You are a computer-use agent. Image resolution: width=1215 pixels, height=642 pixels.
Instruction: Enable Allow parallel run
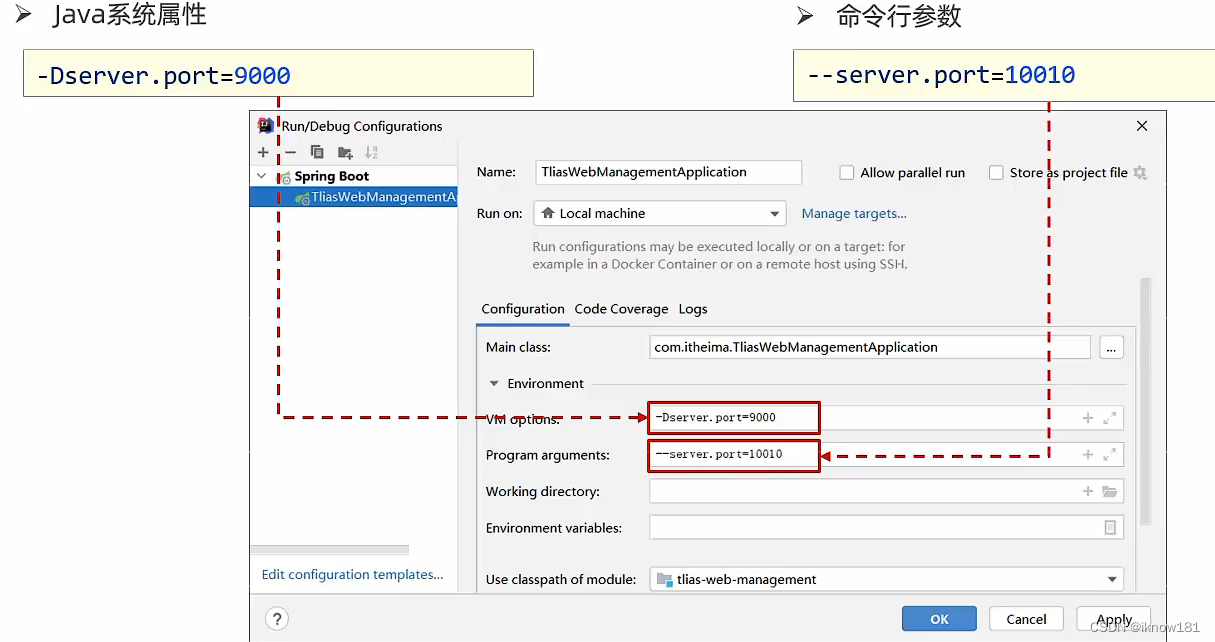(845, 172)
